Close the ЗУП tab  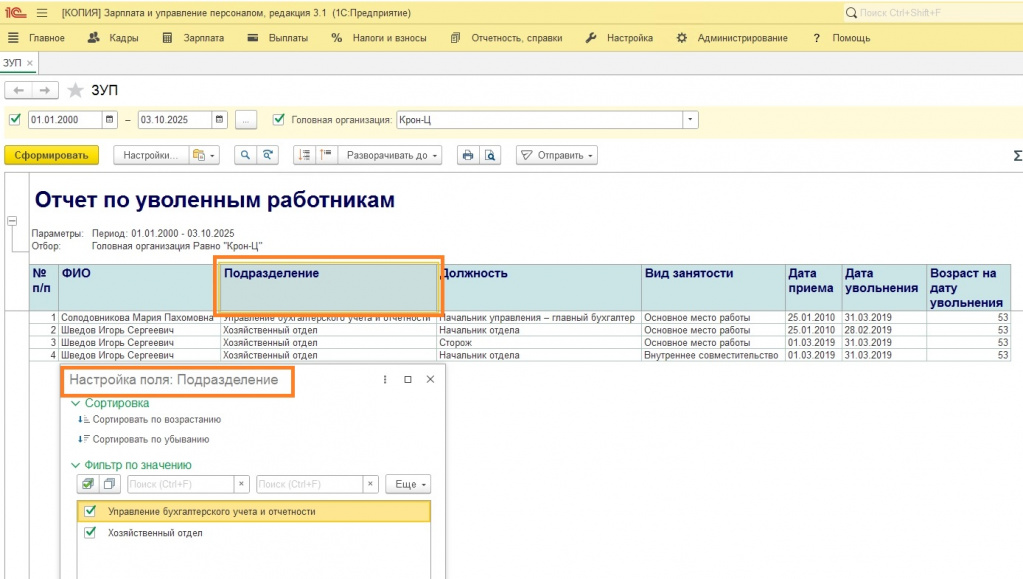pyautogui.click(x=29, y=63)
